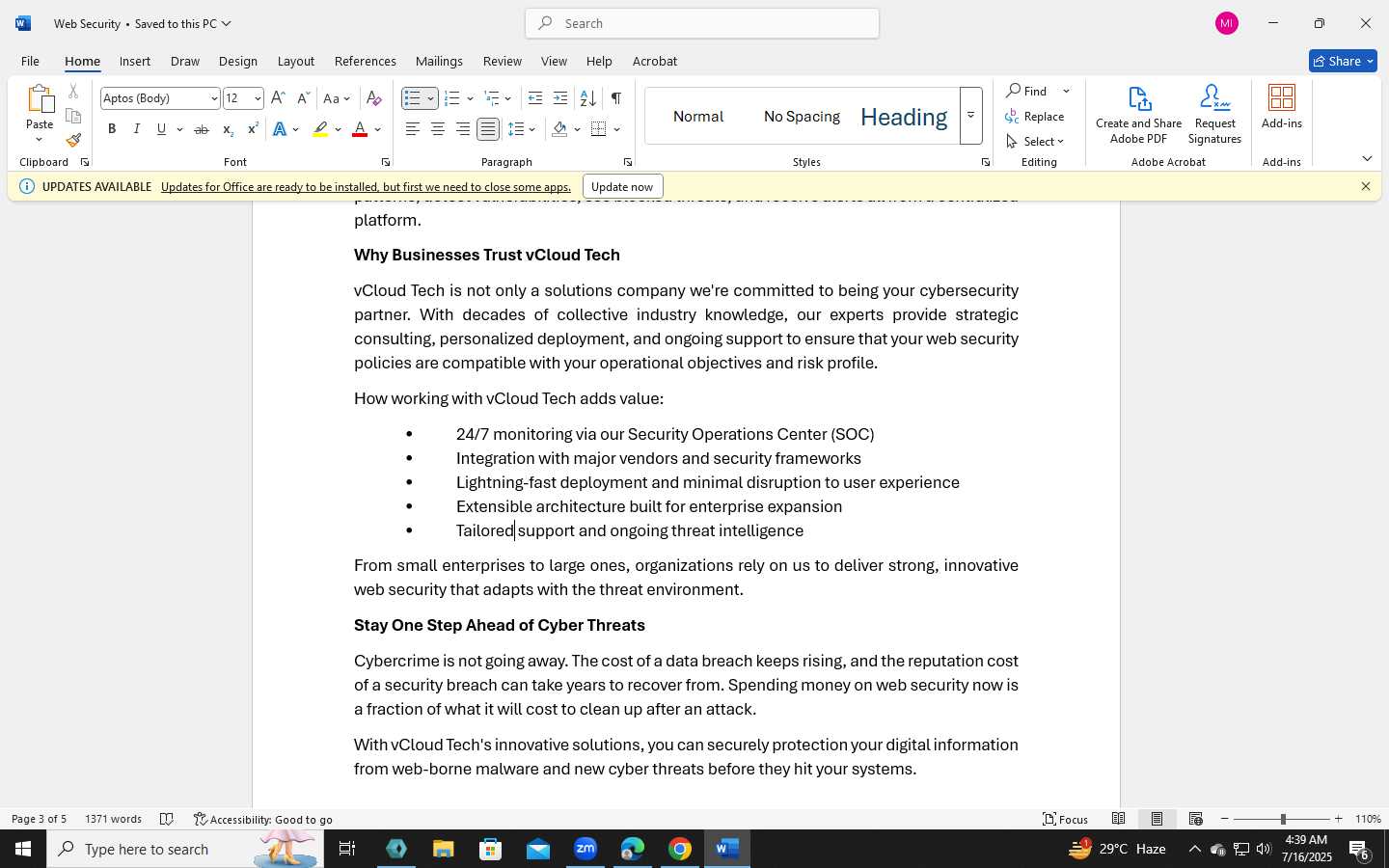The width and height of the screenshot is (1389, 868).
Task: Toggle Bold formatting
Action: click(x=112, y=129)
